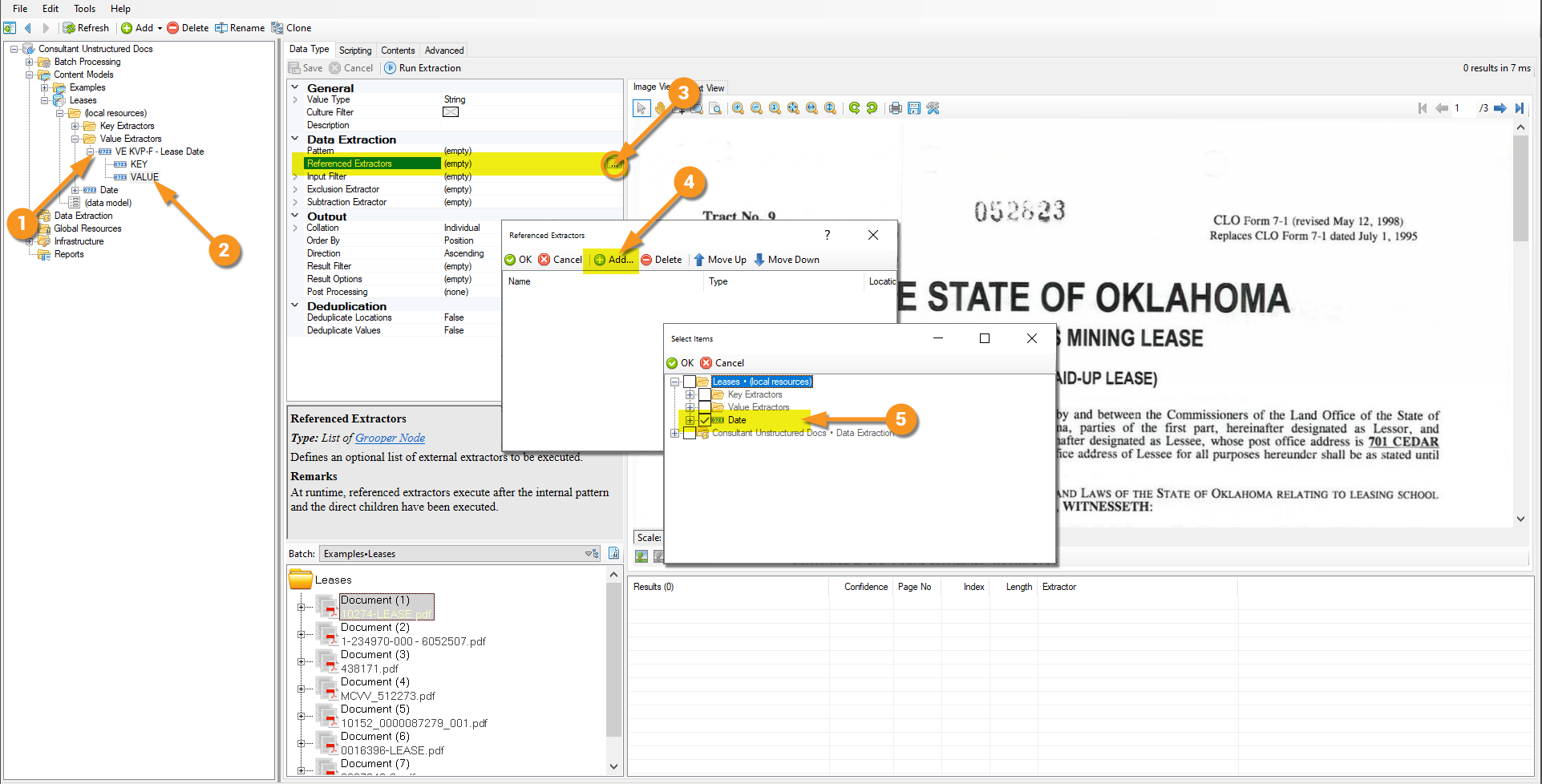Click Add... in Referenced Extractors dialog

point(613,260)
